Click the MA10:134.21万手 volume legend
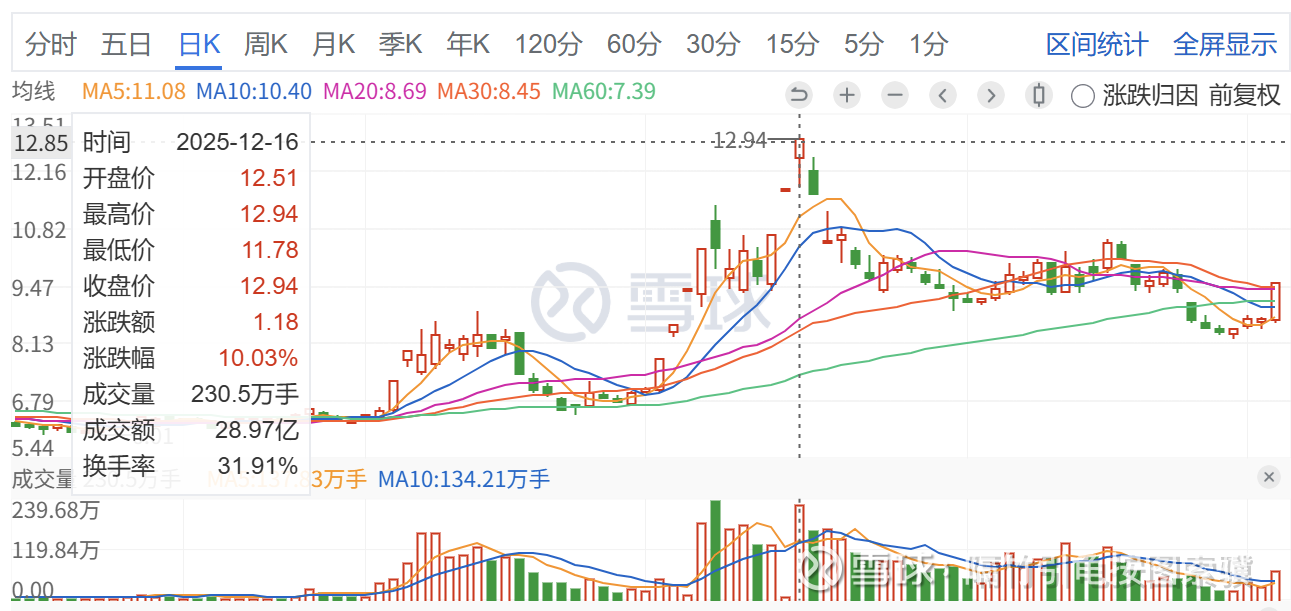The height and width of the screenshot is (611, 1291). (x=464, y=479)
